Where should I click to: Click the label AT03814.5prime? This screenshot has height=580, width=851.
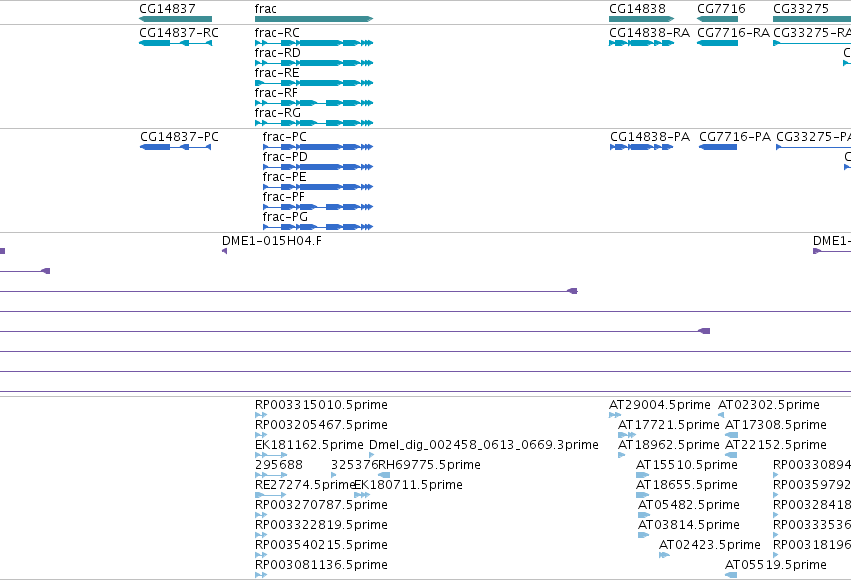point(689,525)
